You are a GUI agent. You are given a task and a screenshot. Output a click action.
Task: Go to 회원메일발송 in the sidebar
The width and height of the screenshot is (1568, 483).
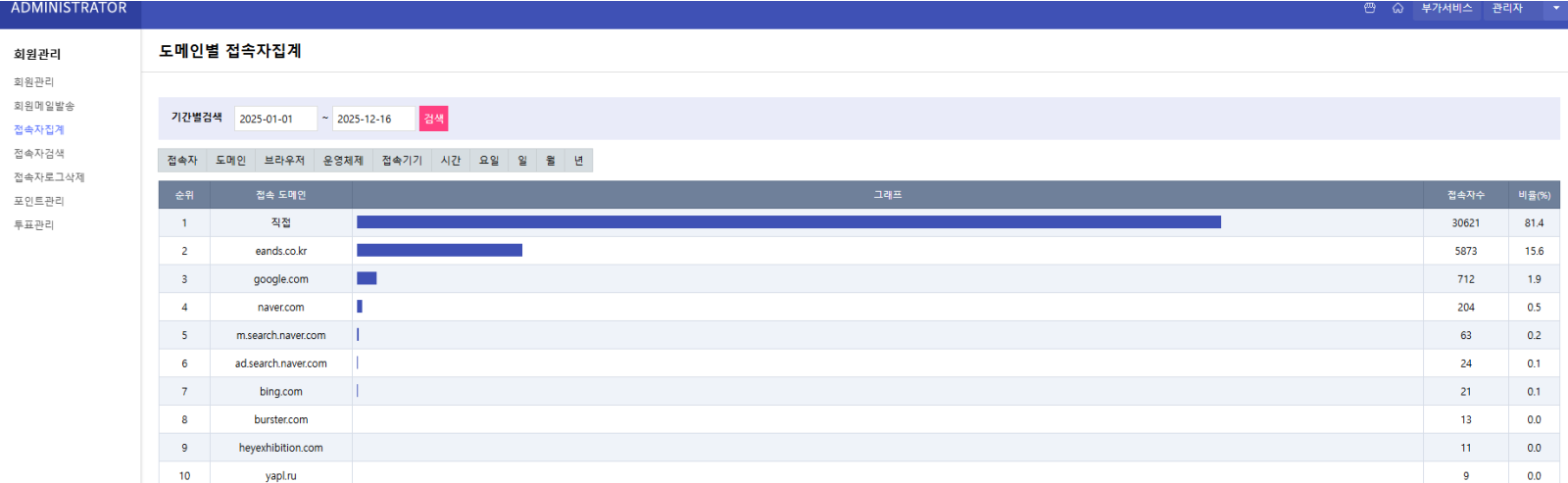[44, 106]
